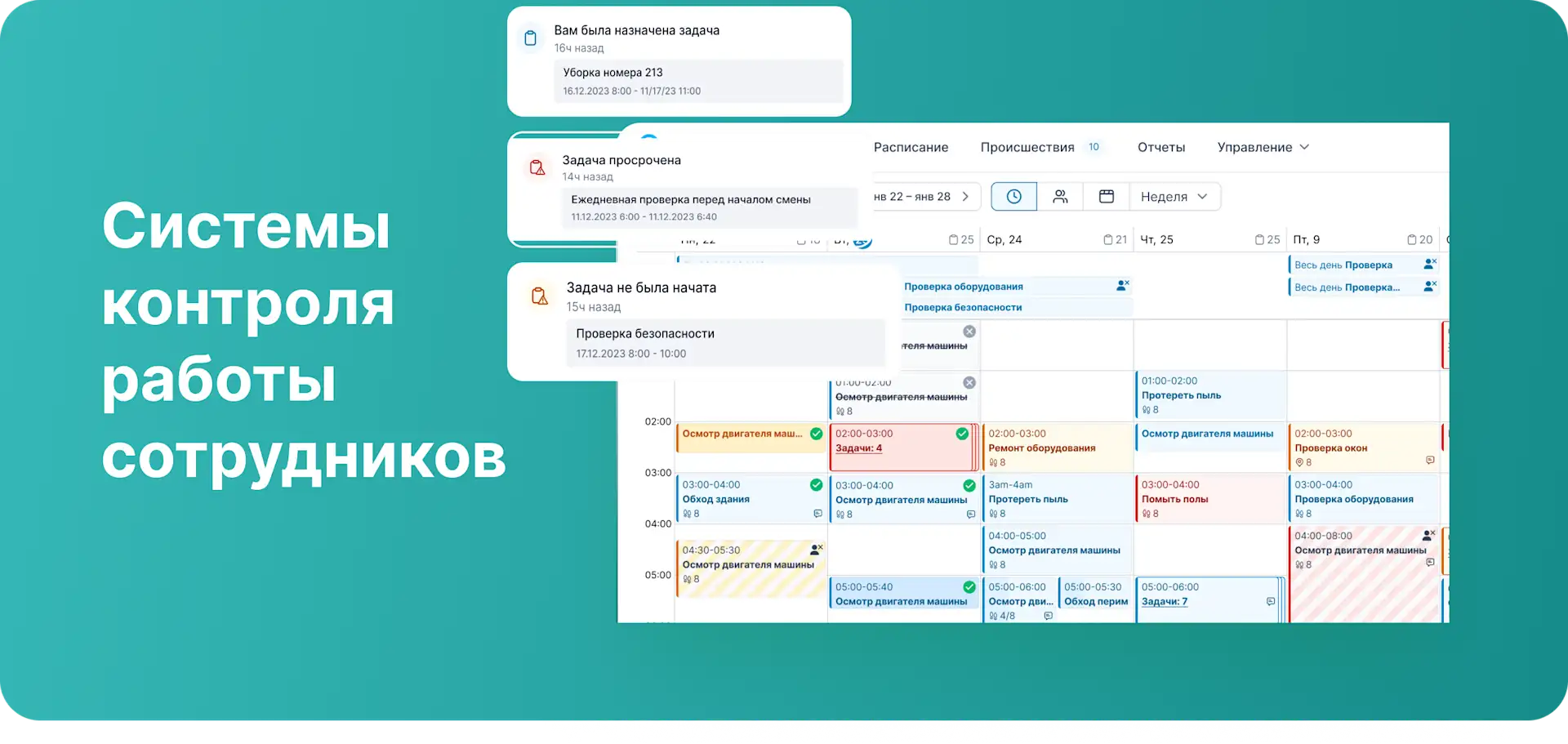
Task: Select the clock (time view) icon
Action: click(1013, 196)
